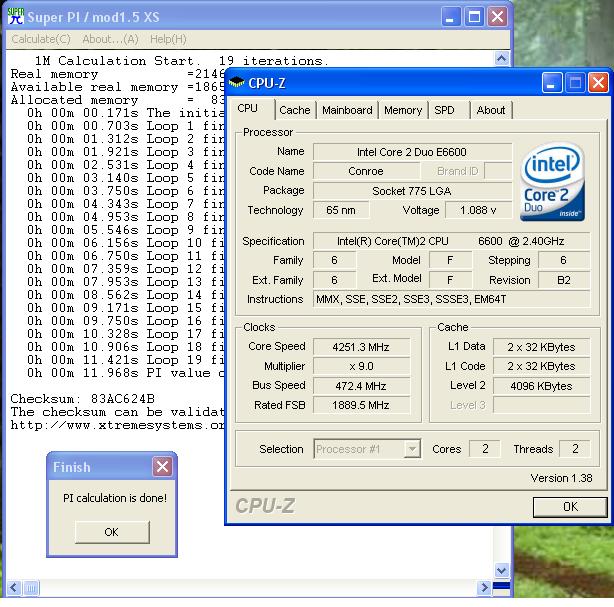Open the Memory tab in CPU-Z

(x=402, y=110)
